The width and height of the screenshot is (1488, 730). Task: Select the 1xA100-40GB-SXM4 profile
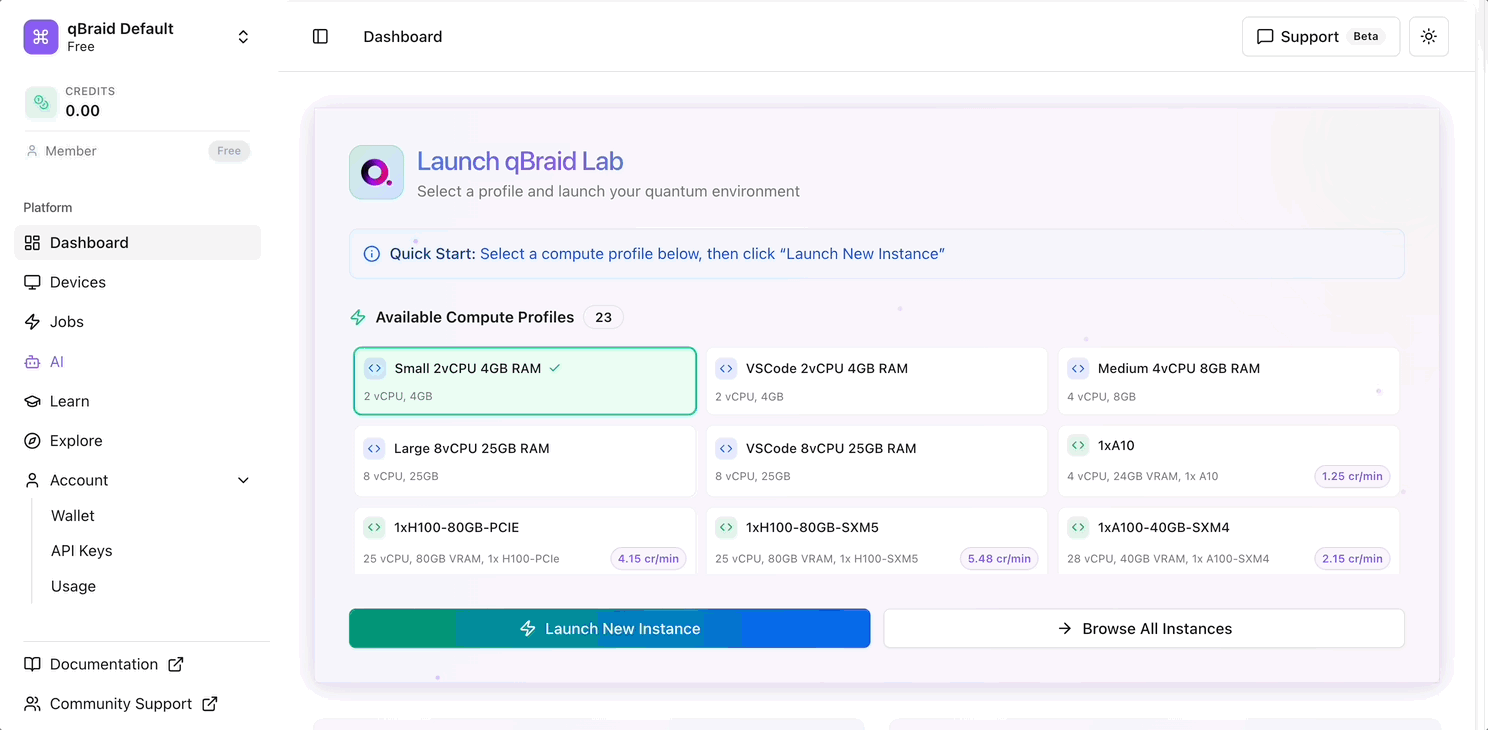click(x=1229, y=541)
